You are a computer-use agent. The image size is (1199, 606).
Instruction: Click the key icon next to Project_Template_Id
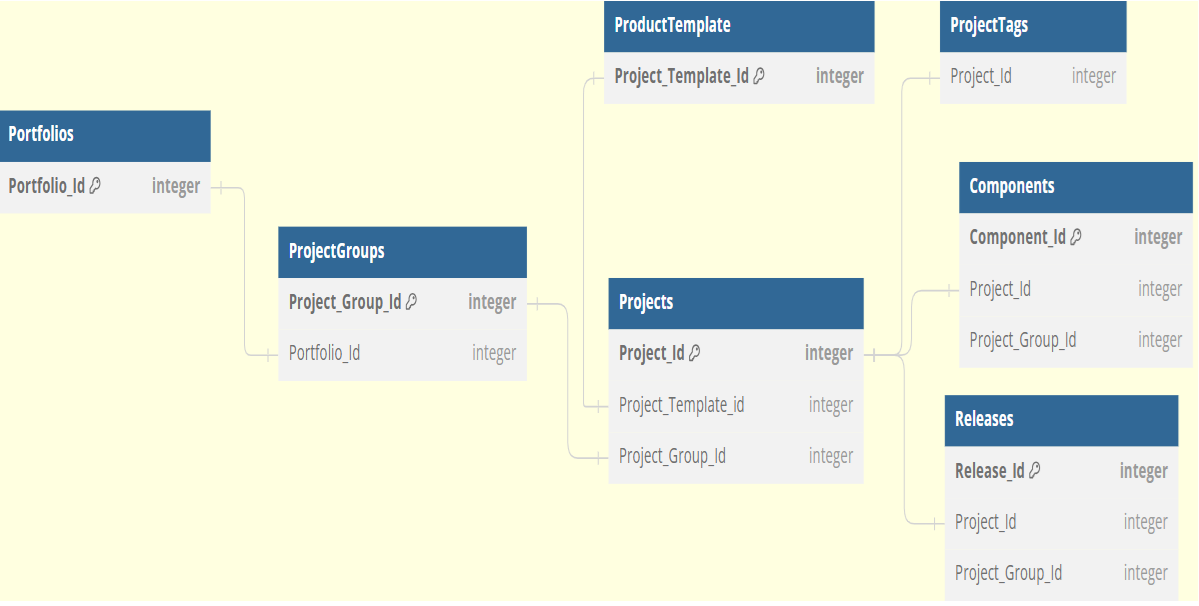pyautogui.click(x=759, y=76)
